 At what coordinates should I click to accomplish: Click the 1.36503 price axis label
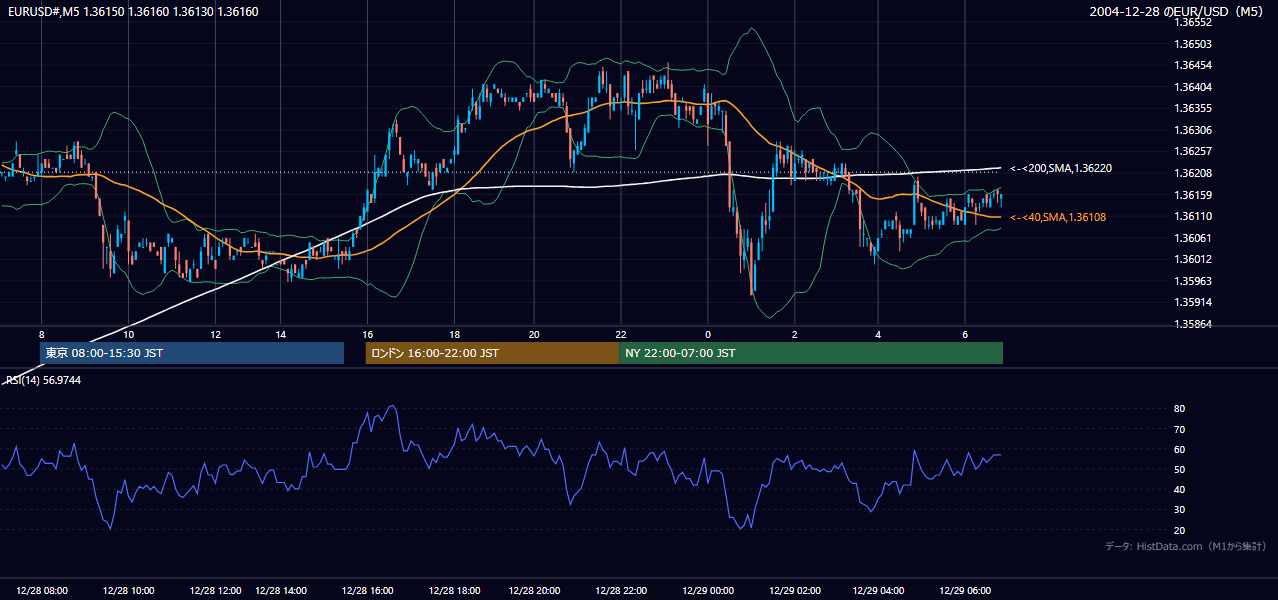[x=1193, y=44]
